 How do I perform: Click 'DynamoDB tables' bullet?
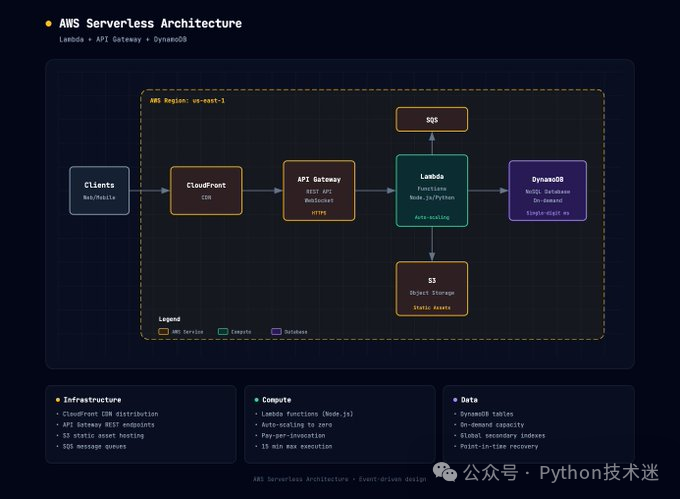487,414
